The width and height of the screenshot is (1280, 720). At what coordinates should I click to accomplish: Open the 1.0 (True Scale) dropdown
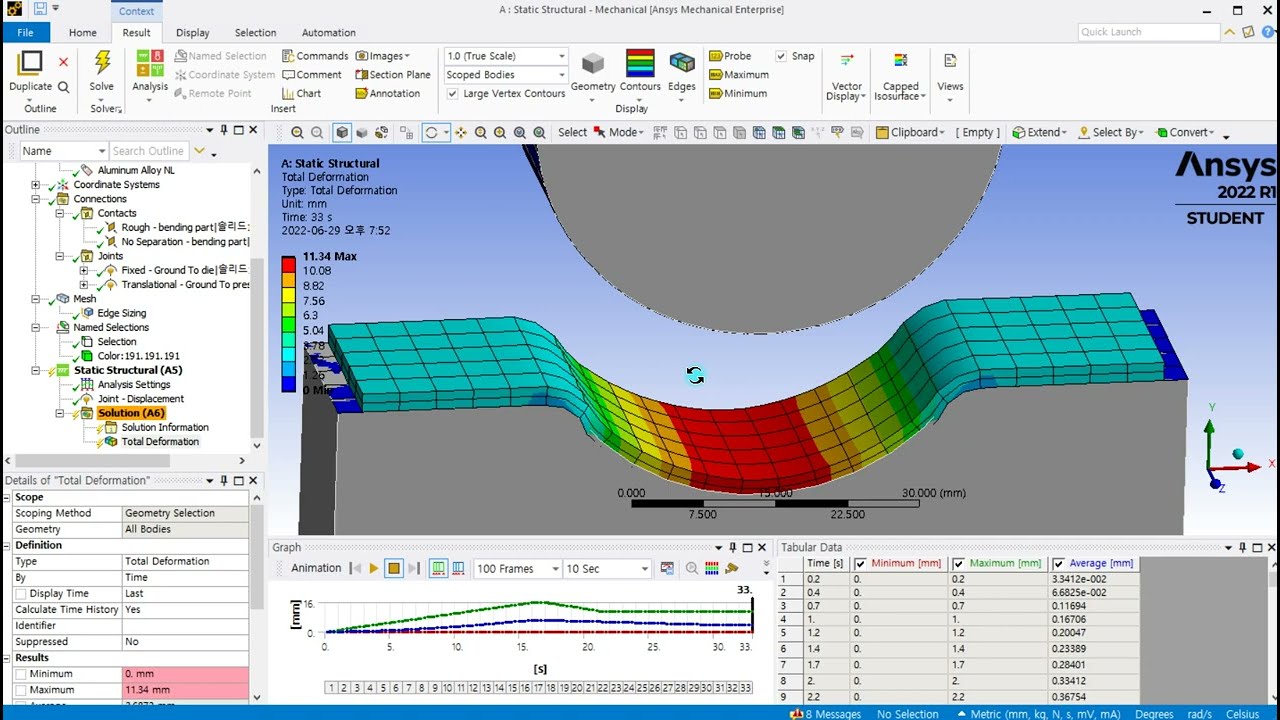click(505, 56)
